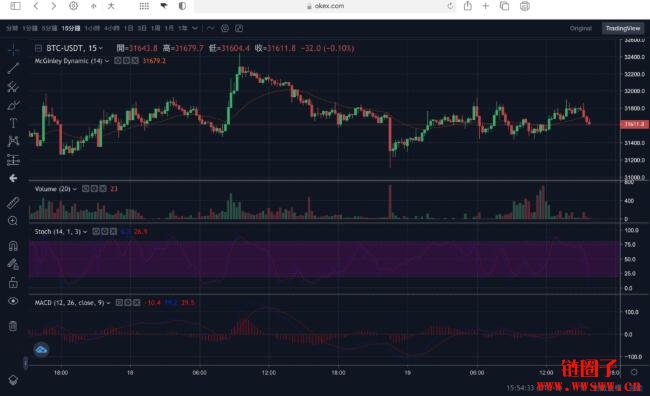Toggle stay in drawing mode
Image resolution: width=650 pixels, height=396 pixels.
point(13,264)
